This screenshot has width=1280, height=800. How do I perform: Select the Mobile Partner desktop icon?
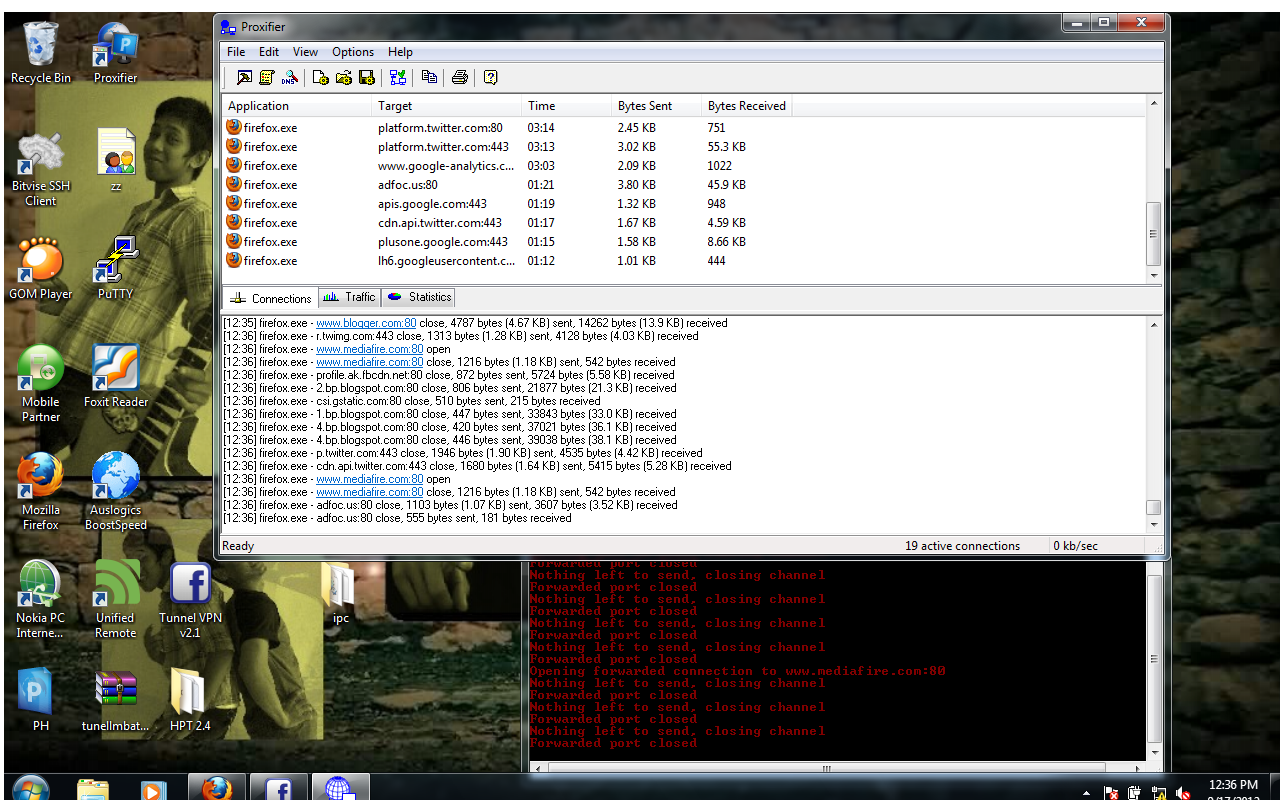41,385
